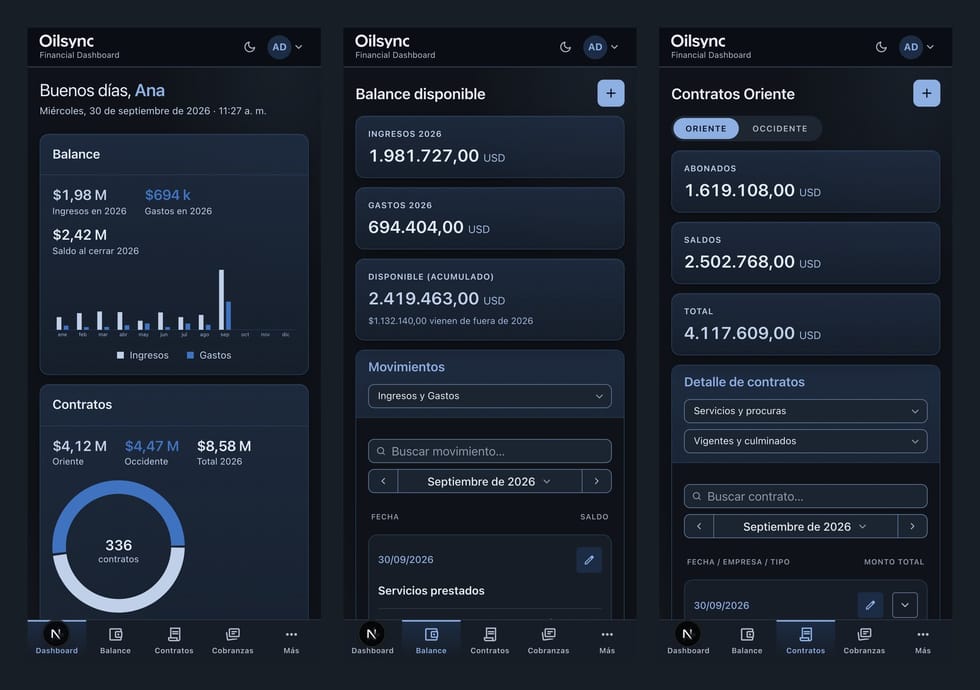The image size is (980, 690).
Task: Focus the Buscar movimiento search field
Action: point(489,451)
